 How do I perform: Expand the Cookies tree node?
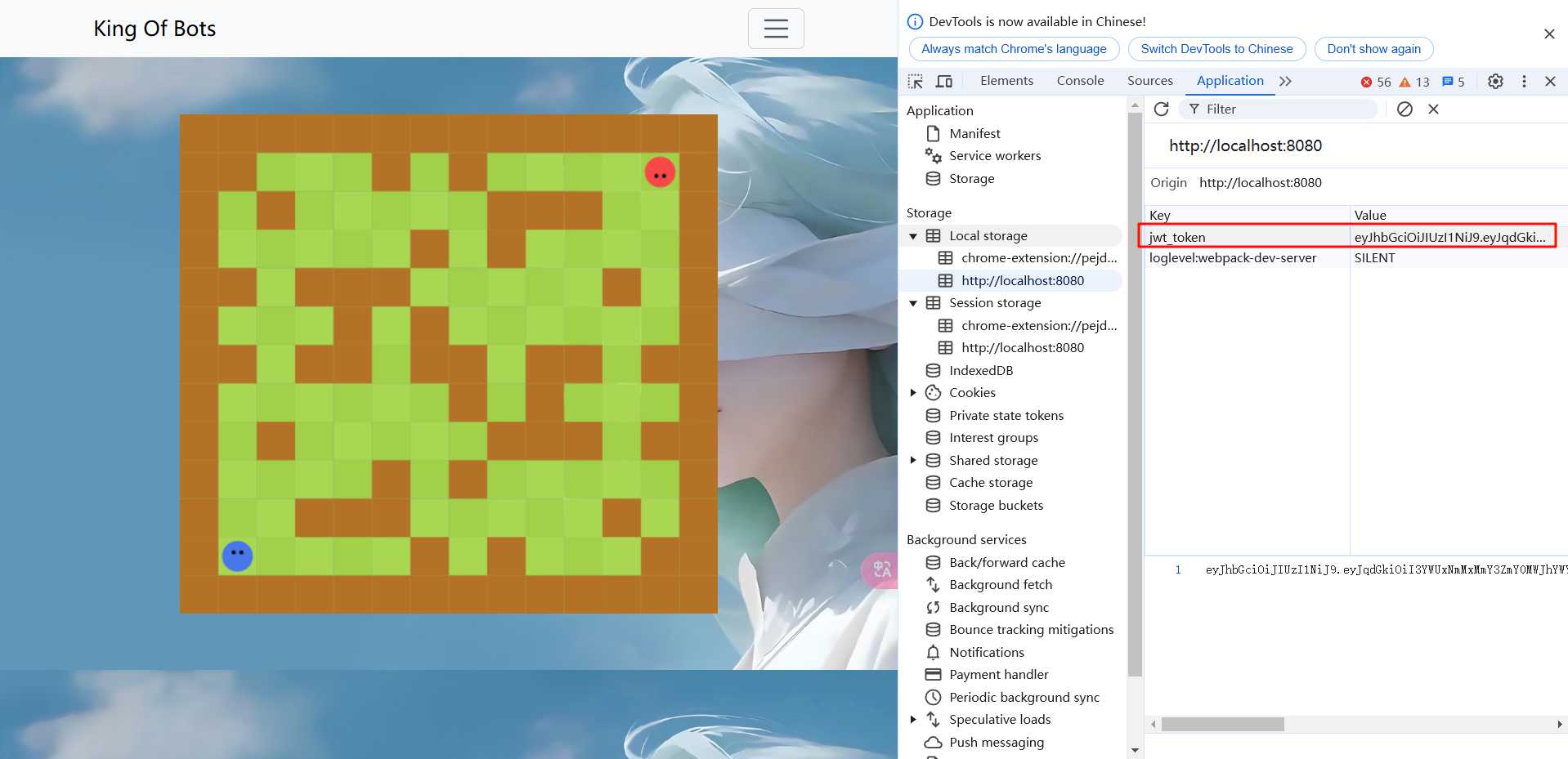point(913,393)
